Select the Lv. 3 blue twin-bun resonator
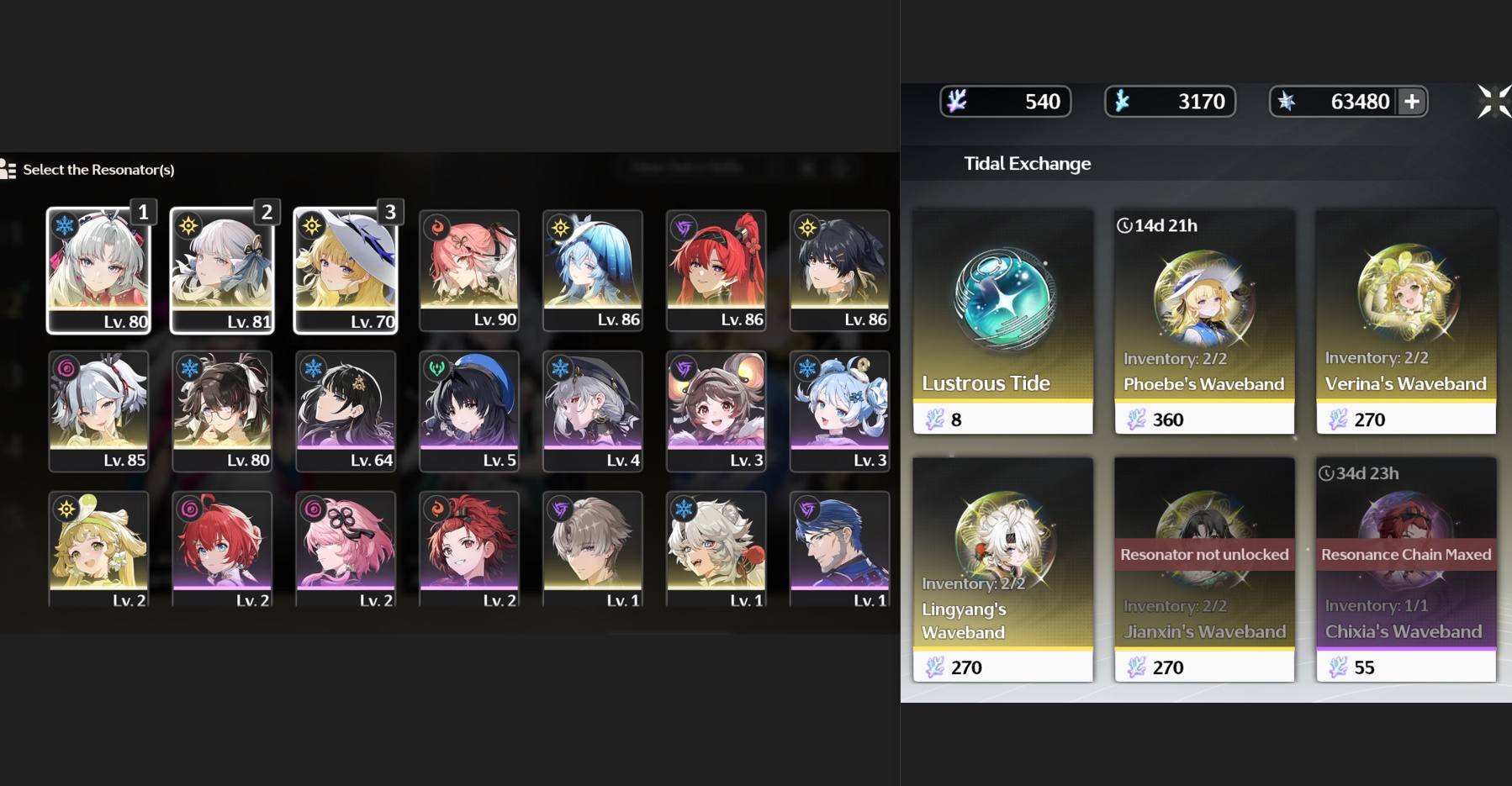The image size is (1512, 786). tap(840, 411)
